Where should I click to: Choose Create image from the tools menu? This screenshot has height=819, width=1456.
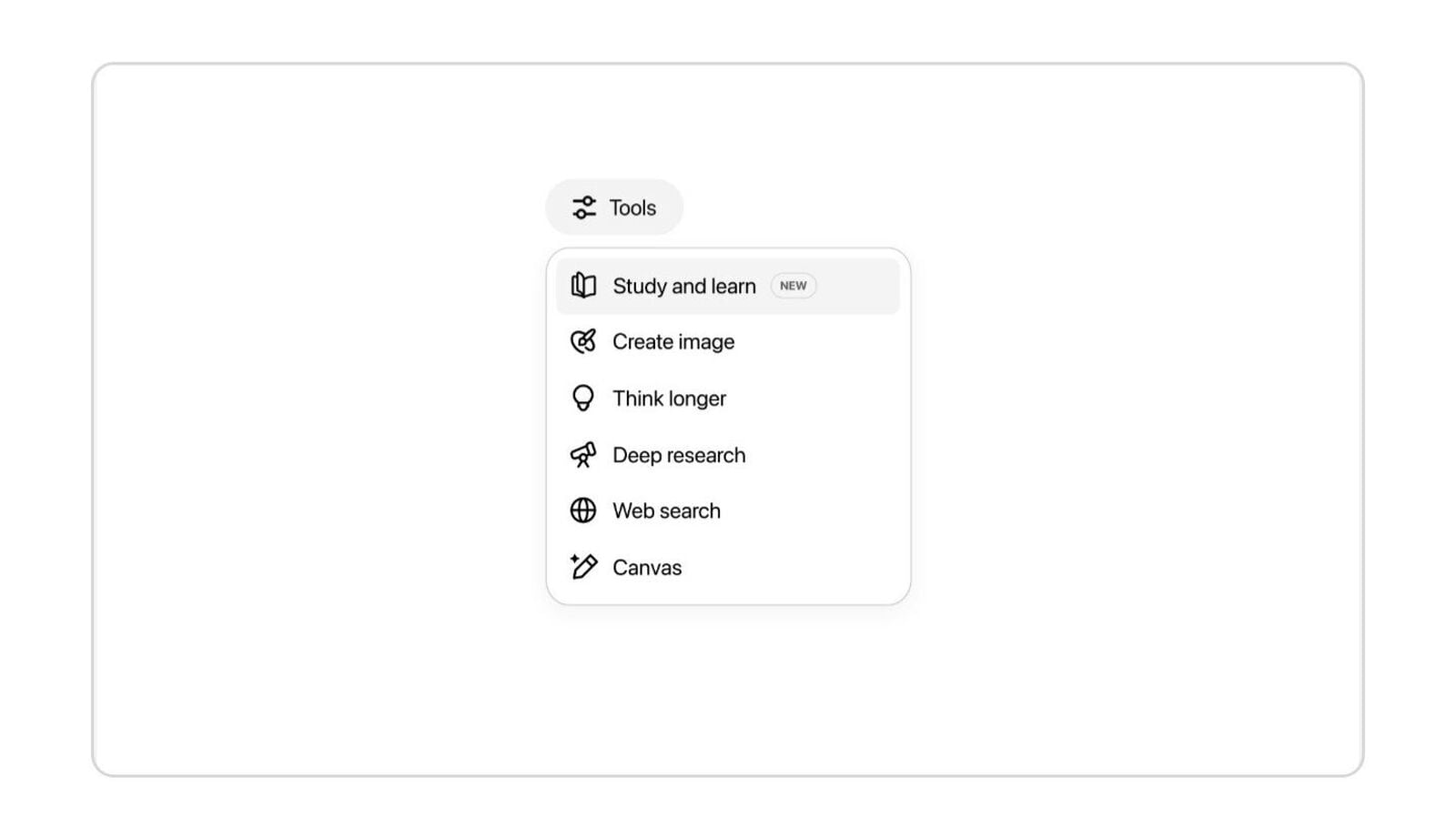point(673,341)
